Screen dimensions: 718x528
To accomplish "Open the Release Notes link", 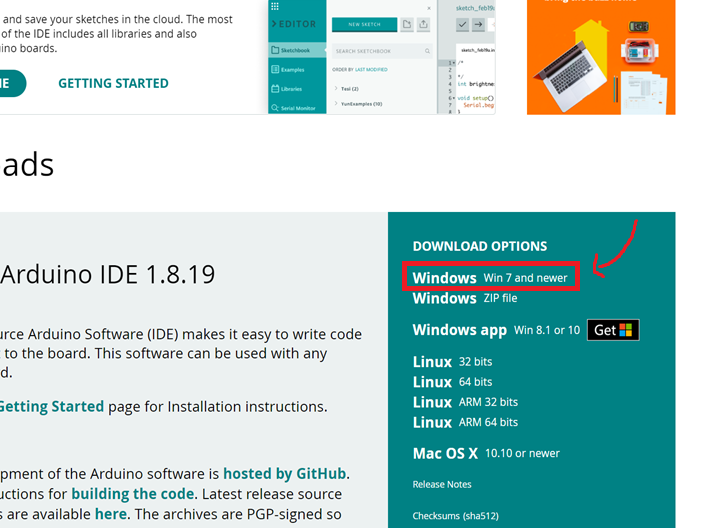I will 442,484.
